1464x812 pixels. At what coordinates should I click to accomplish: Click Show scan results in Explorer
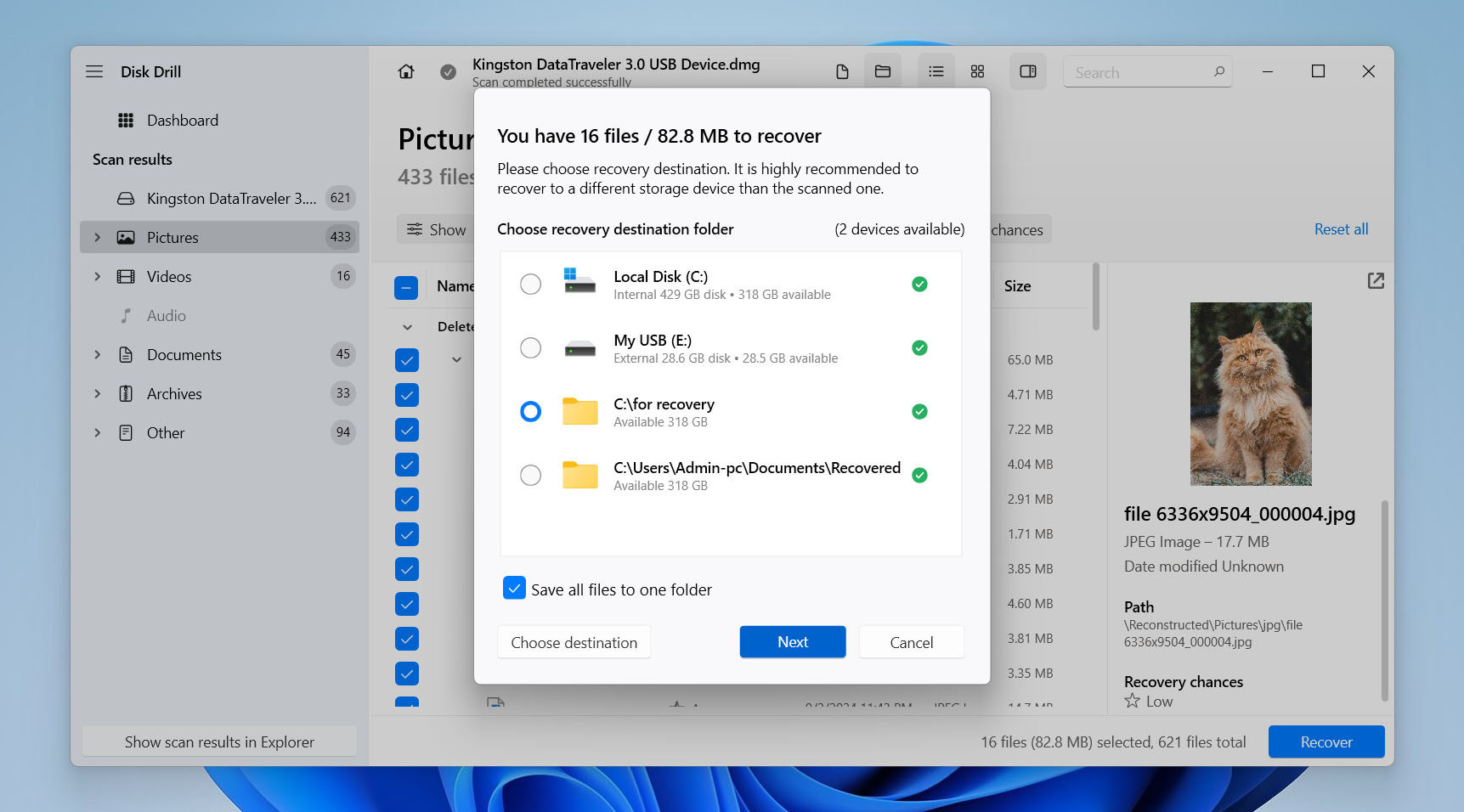click(219, 742)
